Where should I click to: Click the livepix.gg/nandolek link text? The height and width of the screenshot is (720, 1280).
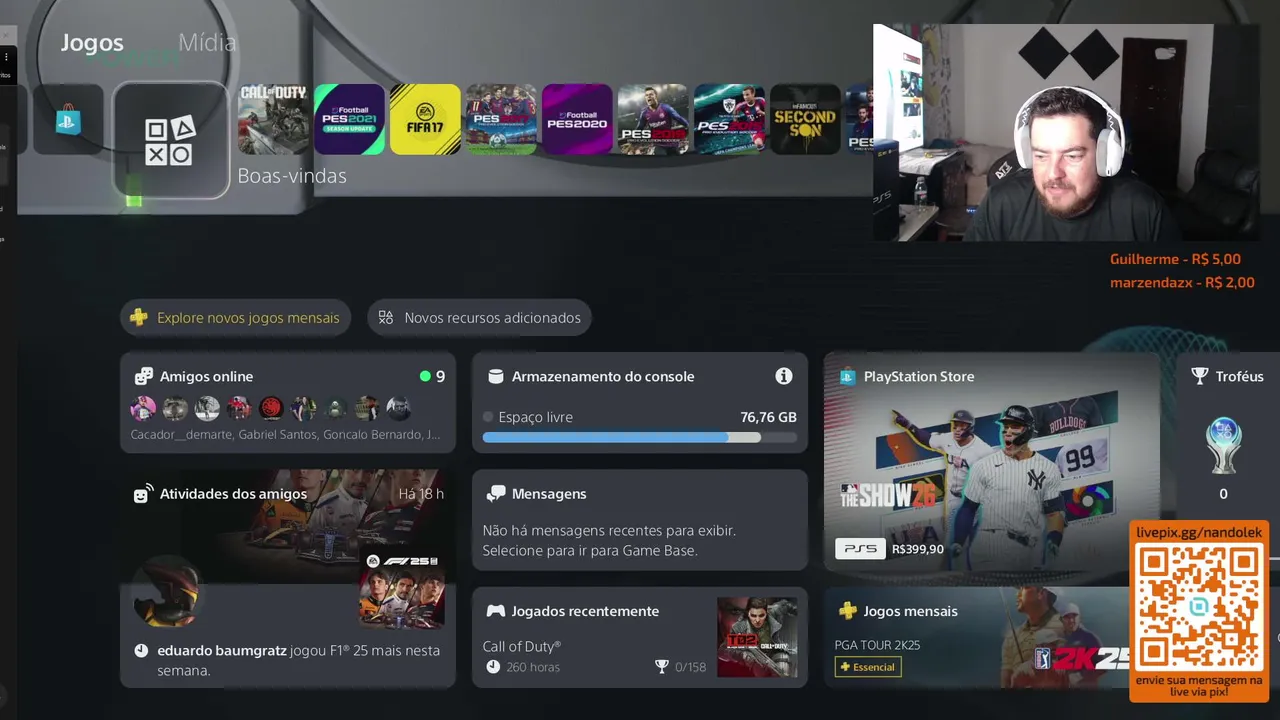click(1199, 533)
